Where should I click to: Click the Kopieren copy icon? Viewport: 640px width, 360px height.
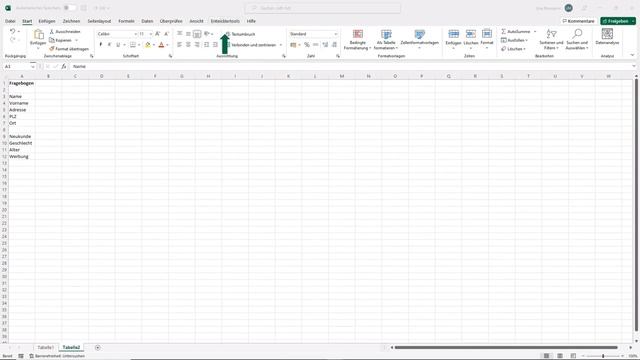[52, 40]
